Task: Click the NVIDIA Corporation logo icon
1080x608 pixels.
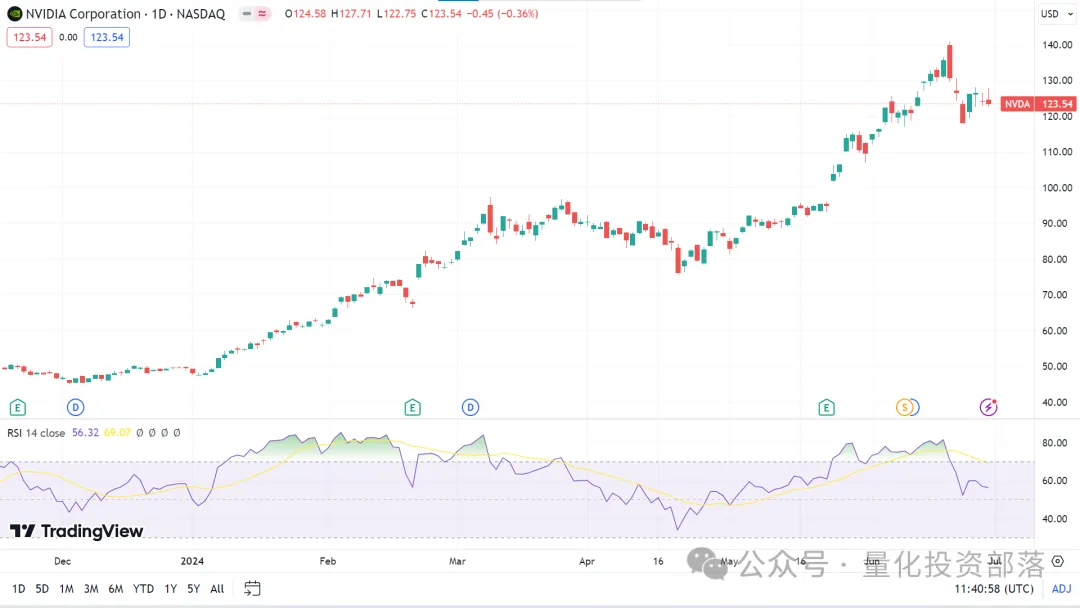Action: (x=14, y=14)
